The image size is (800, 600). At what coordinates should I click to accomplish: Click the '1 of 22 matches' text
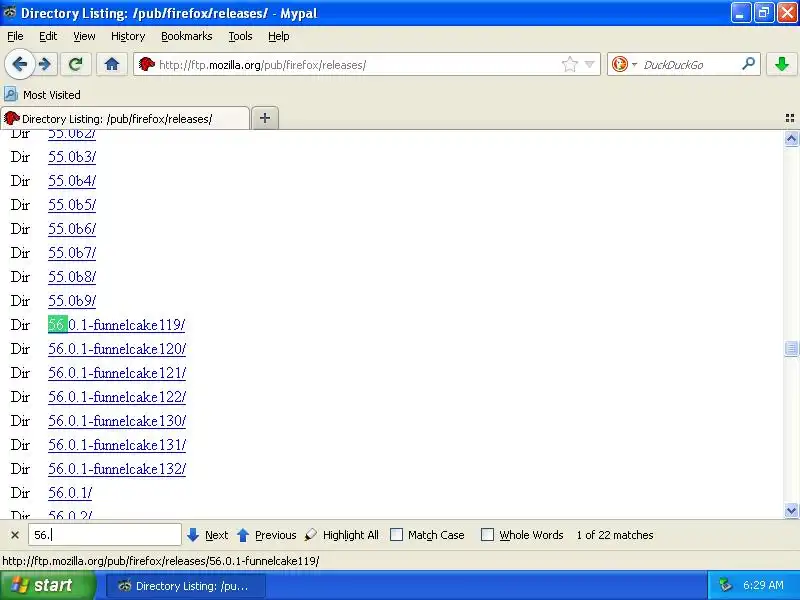(x=615, y=535)
